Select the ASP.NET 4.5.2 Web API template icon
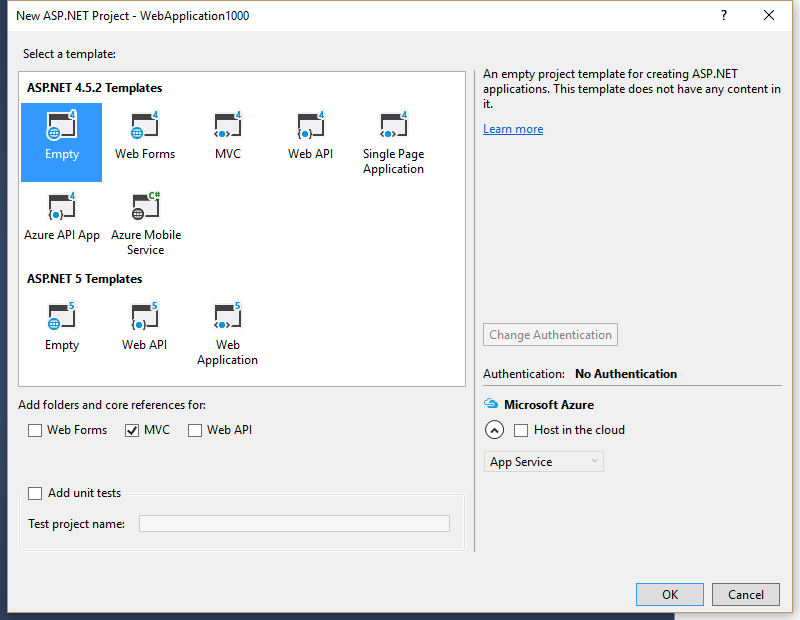The width and height of the screenshot is (800, 620). pyautogui.click(x=310, y=126)
